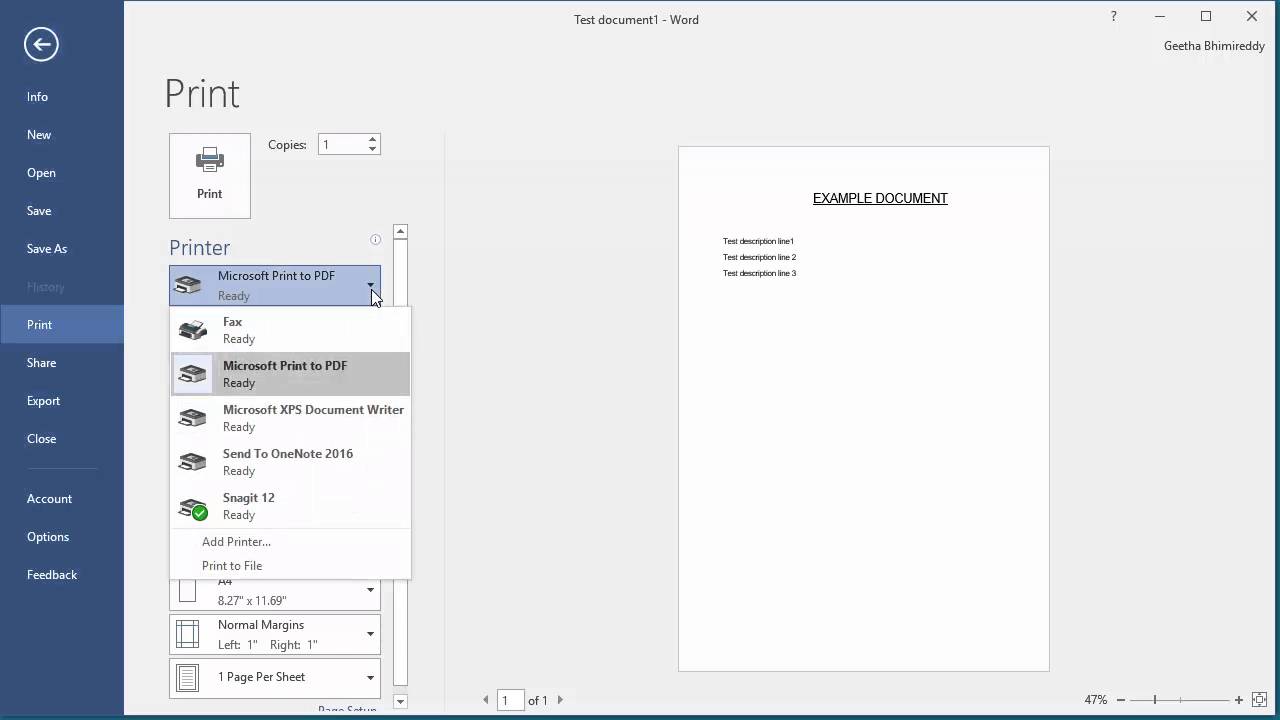Click Add Printer... option
1280x720 pixels.
[x=236, y=542]
